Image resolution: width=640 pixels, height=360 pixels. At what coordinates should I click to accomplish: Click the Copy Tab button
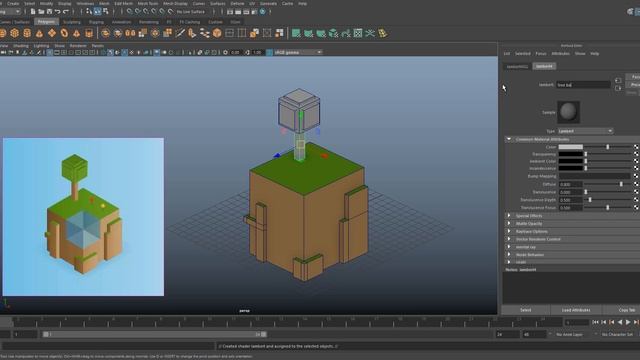point(622,310)
